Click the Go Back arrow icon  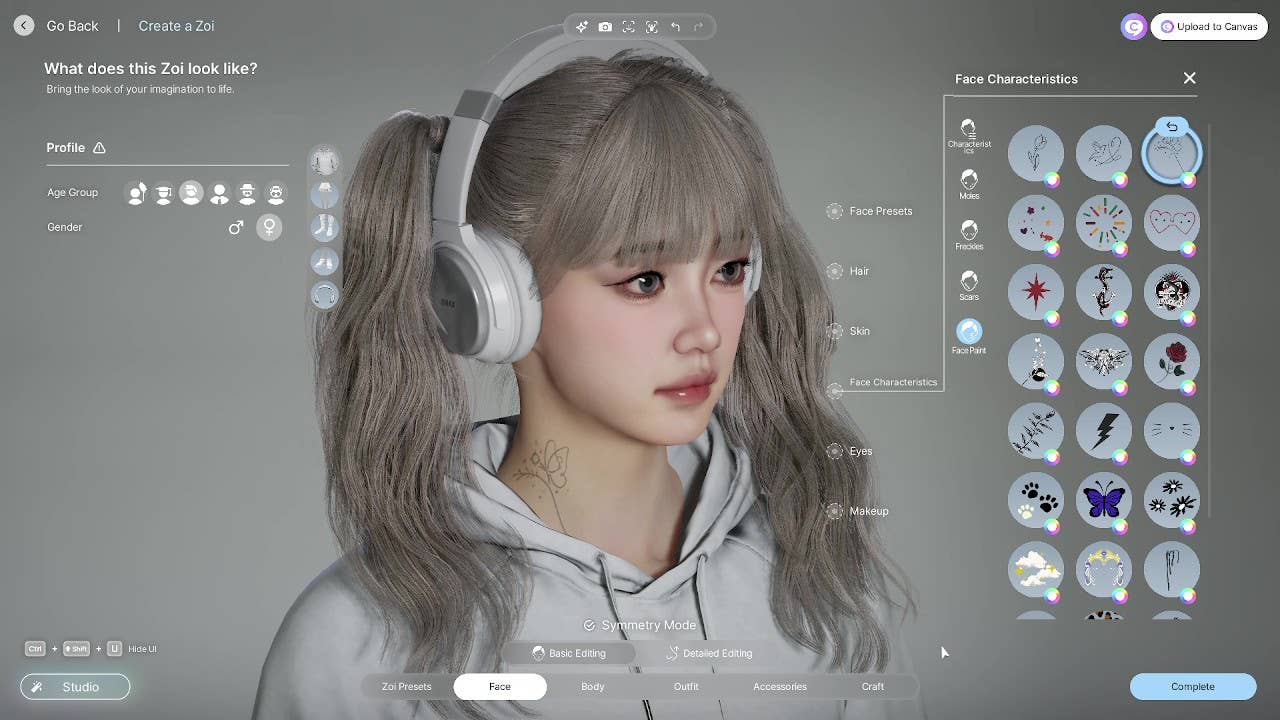pos(24,26)
